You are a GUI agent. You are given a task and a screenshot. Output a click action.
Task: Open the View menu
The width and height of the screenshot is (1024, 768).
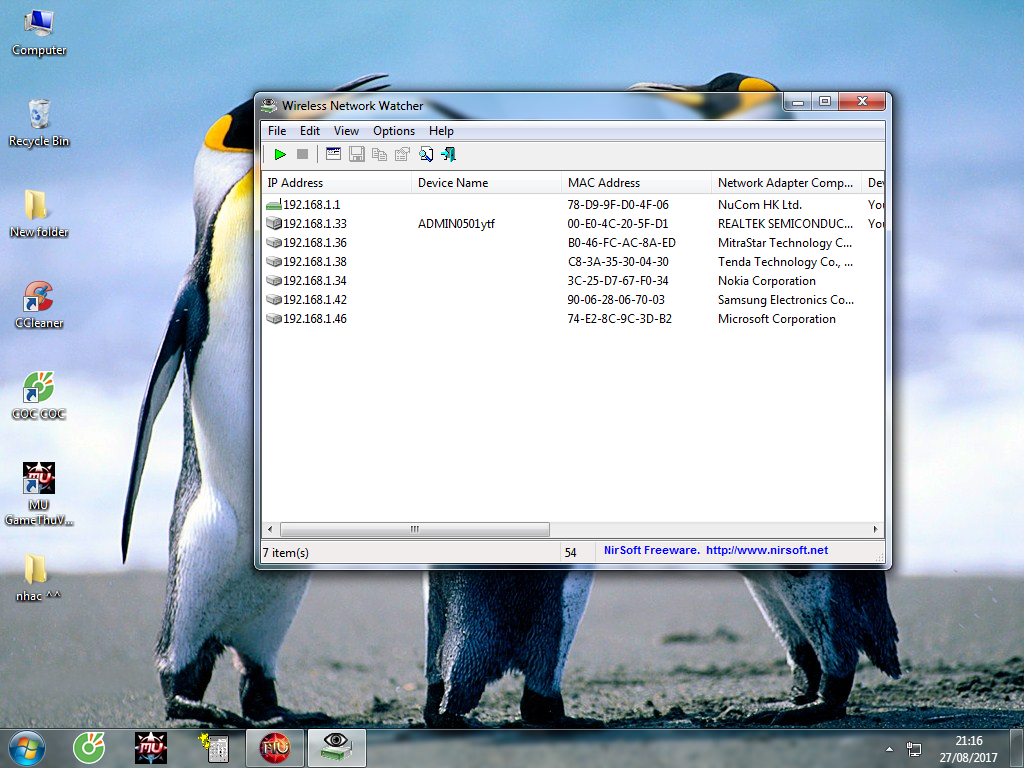[x=346, y=131]
